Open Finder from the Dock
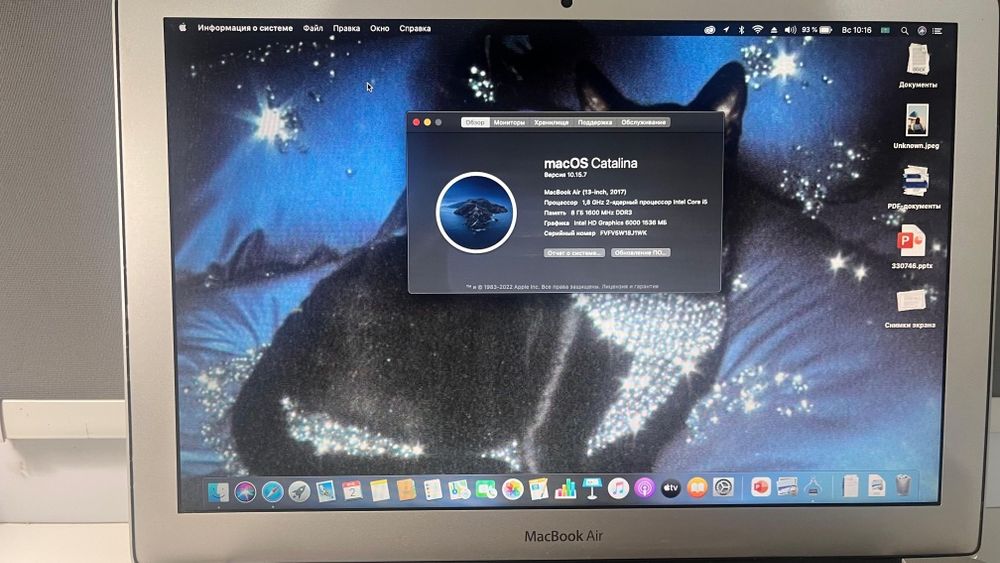Screen dimensions: 1000x563 (218, 491)
